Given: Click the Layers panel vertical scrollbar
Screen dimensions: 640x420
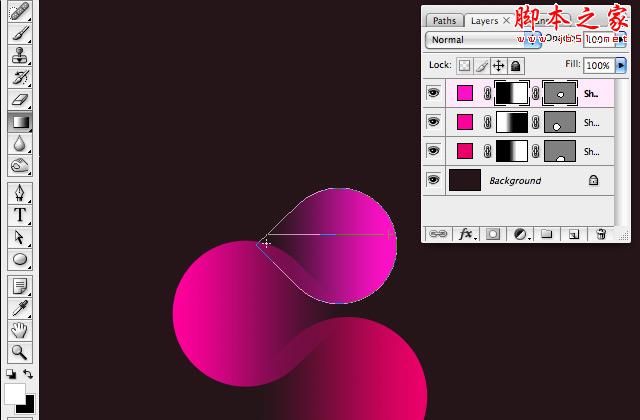Looking at the screenshot, I should 620,152.
